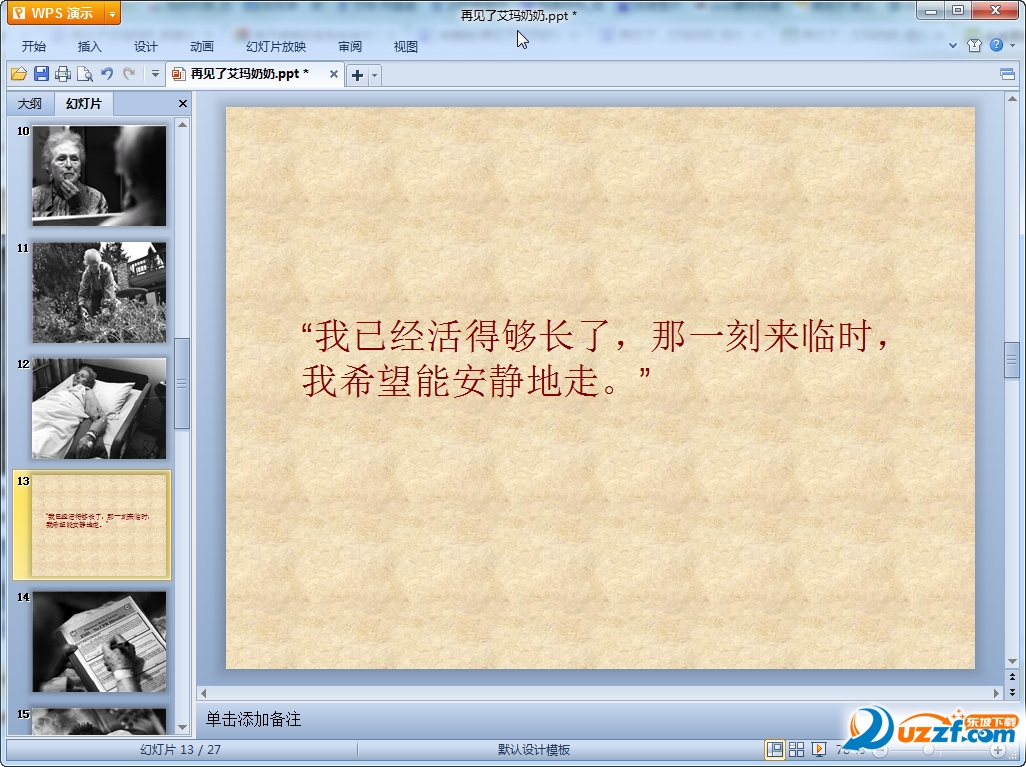Select slide 15 thumbnail
Screen dimensions: 1026x767
point(99,721)
